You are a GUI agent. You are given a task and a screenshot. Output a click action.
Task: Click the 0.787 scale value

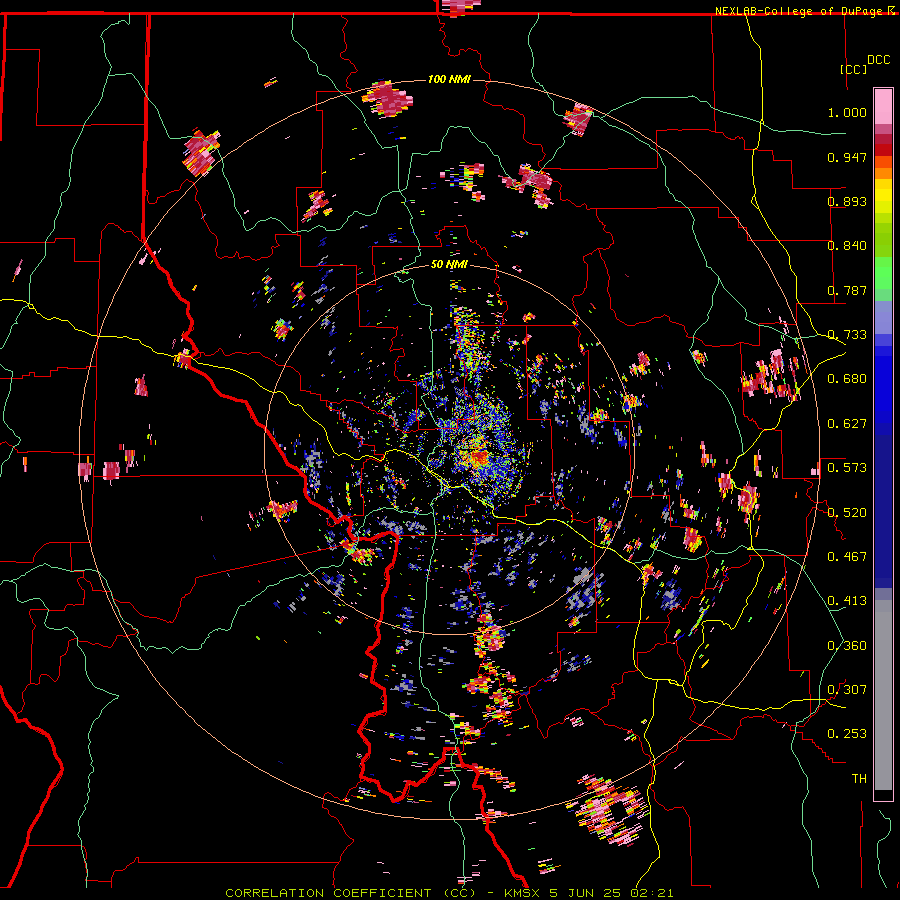(x=847, y=290)
